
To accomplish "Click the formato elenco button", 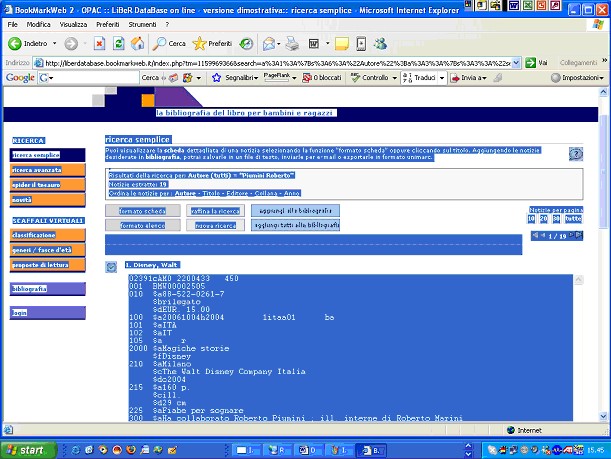I will 143,225.
